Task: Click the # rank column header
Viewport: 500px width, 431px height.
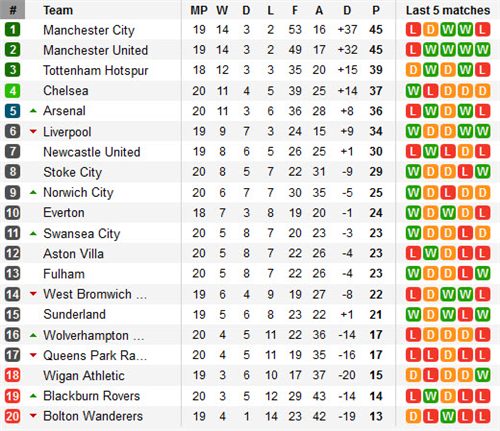Action: (x=13, y=10)
